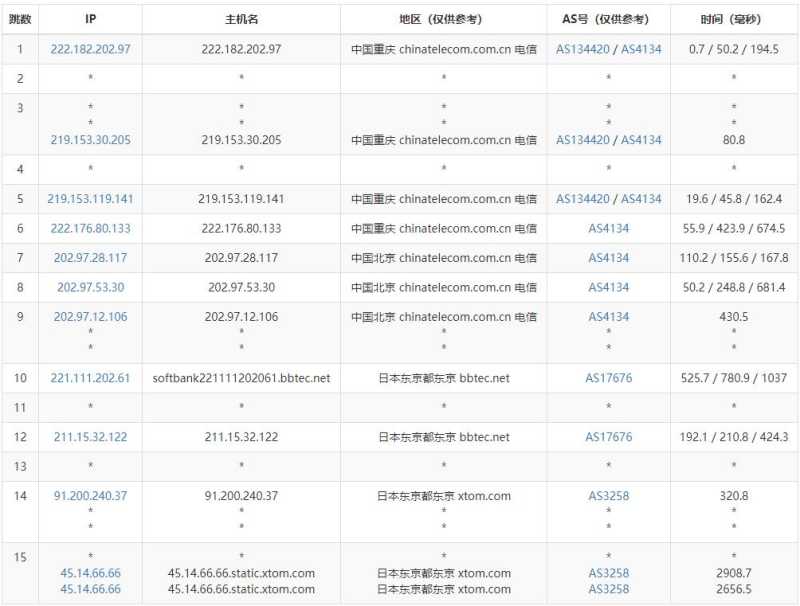Open IP link 221.111.202.61 for bbtec.net
Screen dimensions: 800x606
[x=90, y=378]
